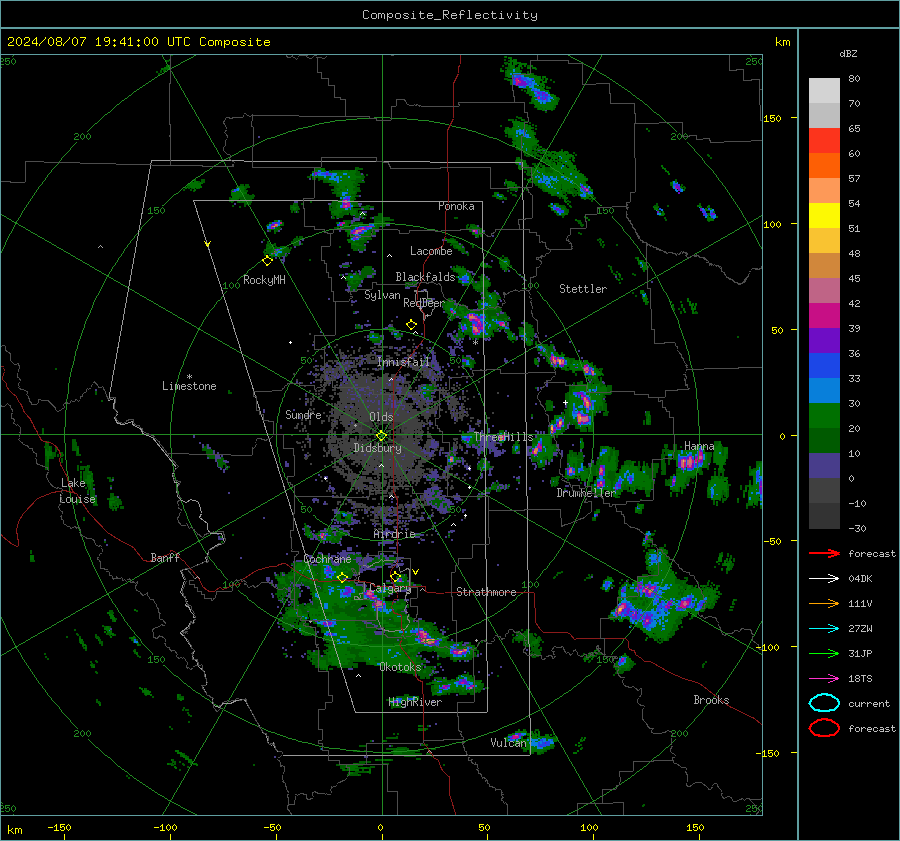
Task: Select the Cochrane label
Action: tap(327, 559)
